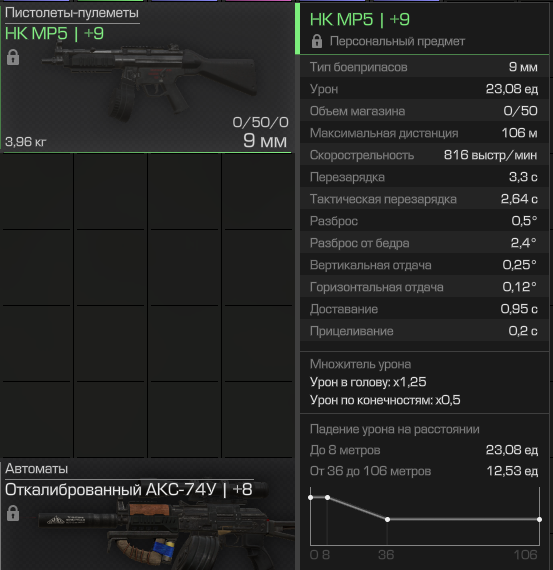
Task: Click the graph start point at 0 meters
Action: [x=310, y=497]
